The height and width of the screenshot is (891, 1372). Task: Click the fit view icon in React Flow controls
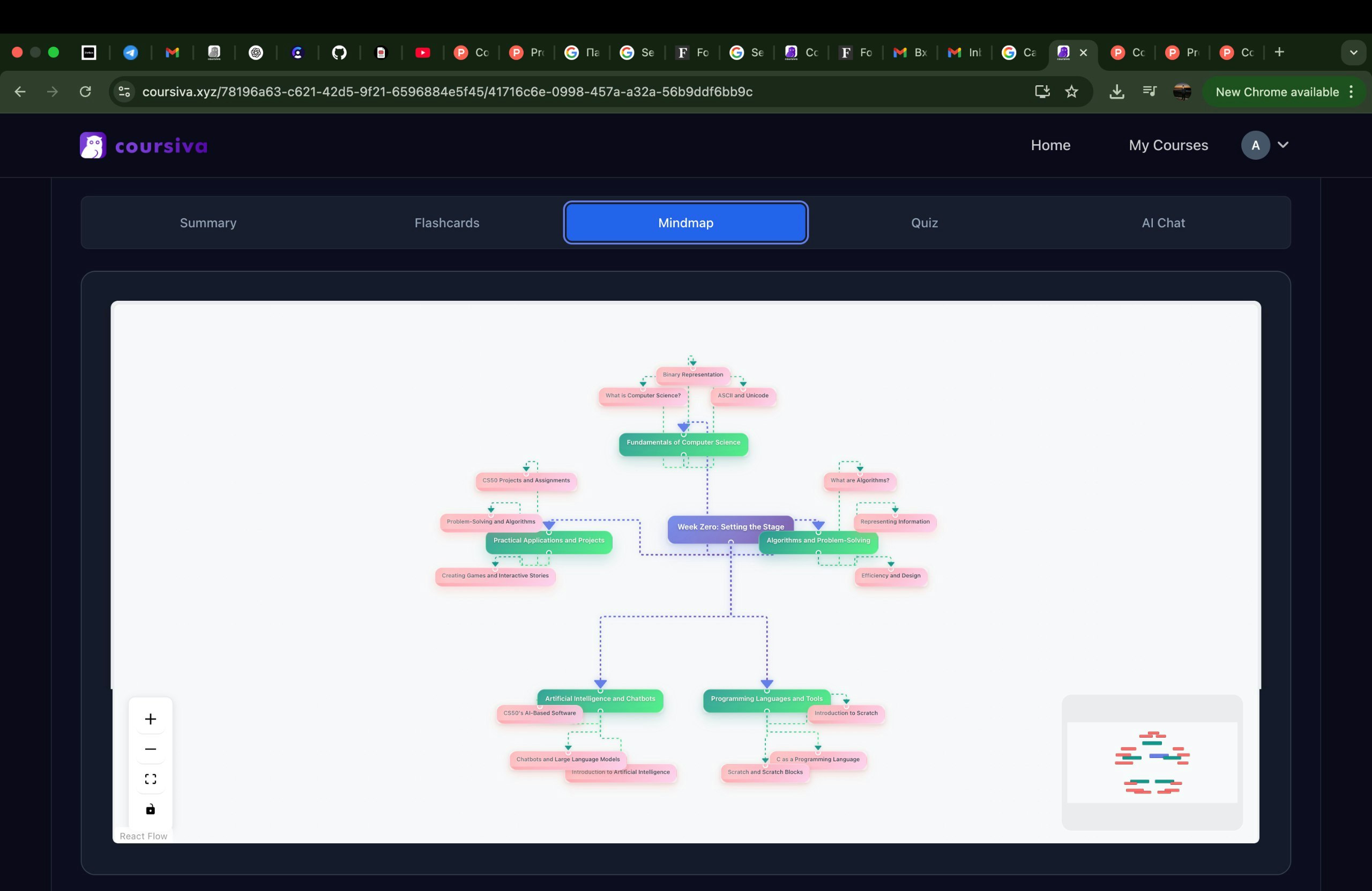151,779
